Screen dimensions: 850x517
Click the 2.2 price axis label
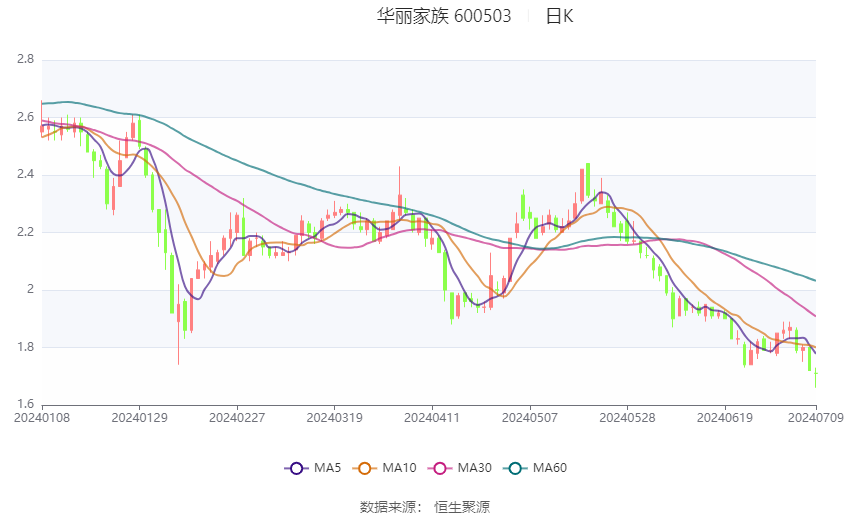click(x=25, y=232)
